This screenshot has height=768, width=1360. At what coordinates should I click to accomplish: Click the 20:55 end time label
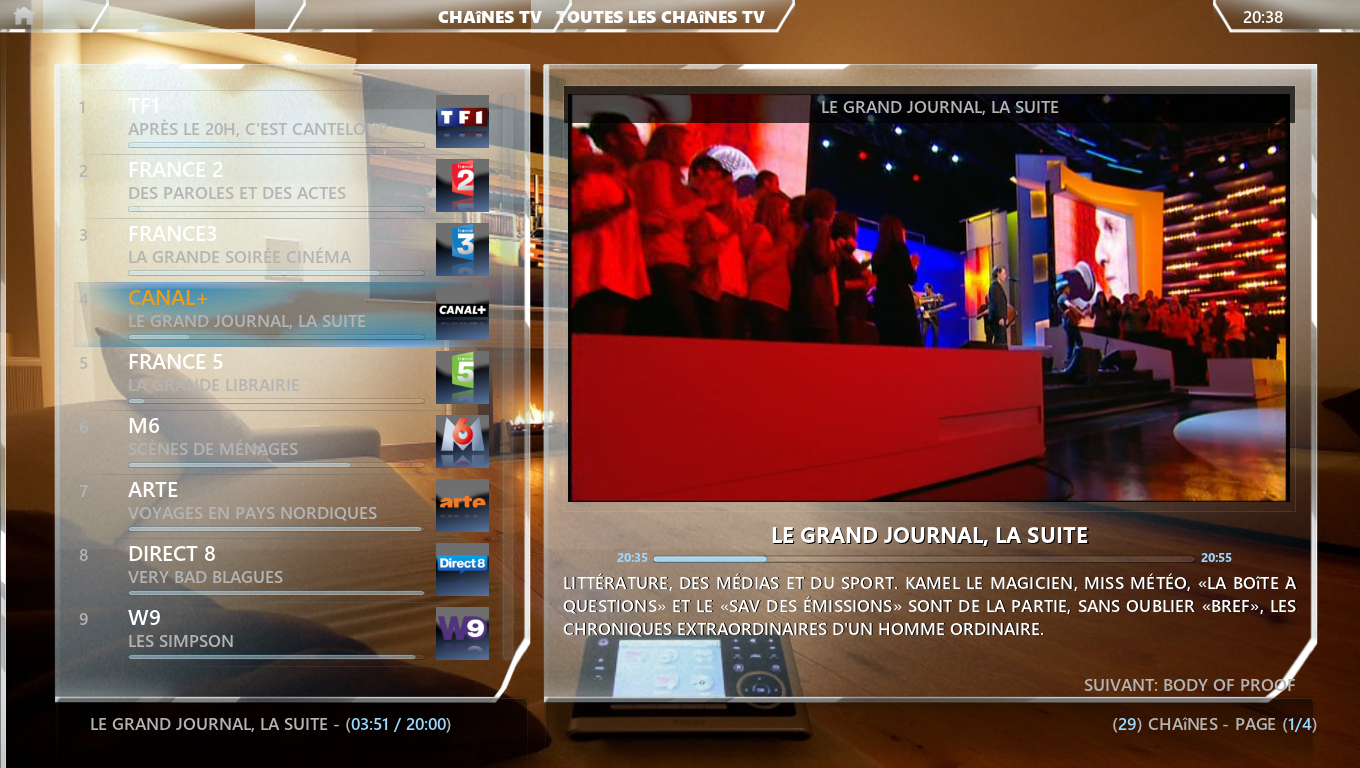pyautogui.click(x=1216, y=558)
